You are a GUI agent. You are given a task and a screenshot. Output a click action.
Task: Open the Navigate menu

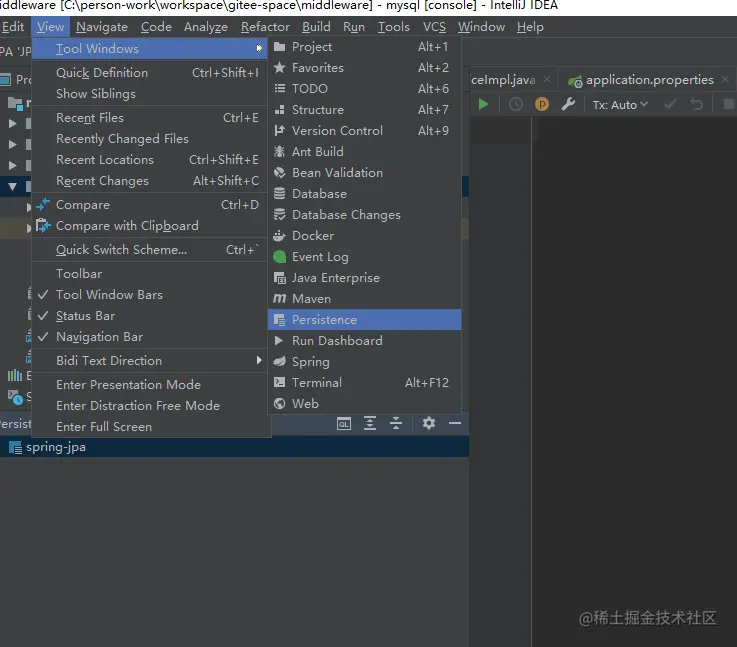pyautogui.click(x=102, y=27)
